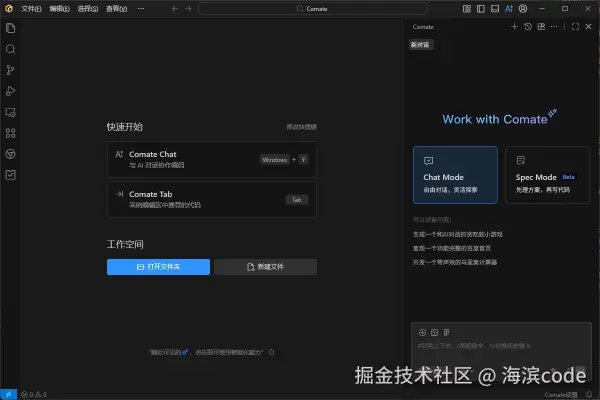Choose the first suggested question about a snake game

(457, 234)
